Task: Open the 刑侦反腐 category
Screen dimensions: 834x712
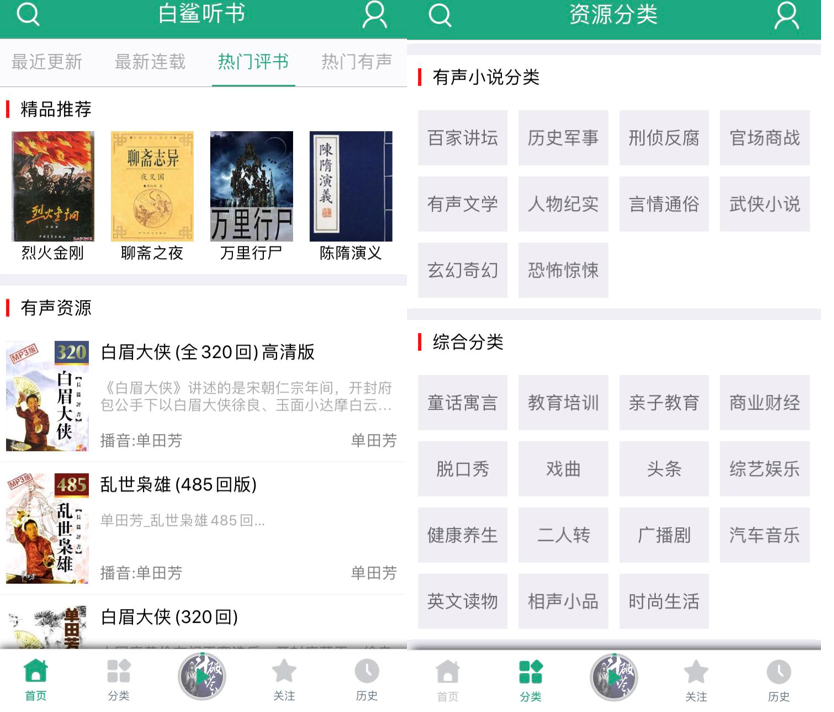Action: (x=664, y=138)
